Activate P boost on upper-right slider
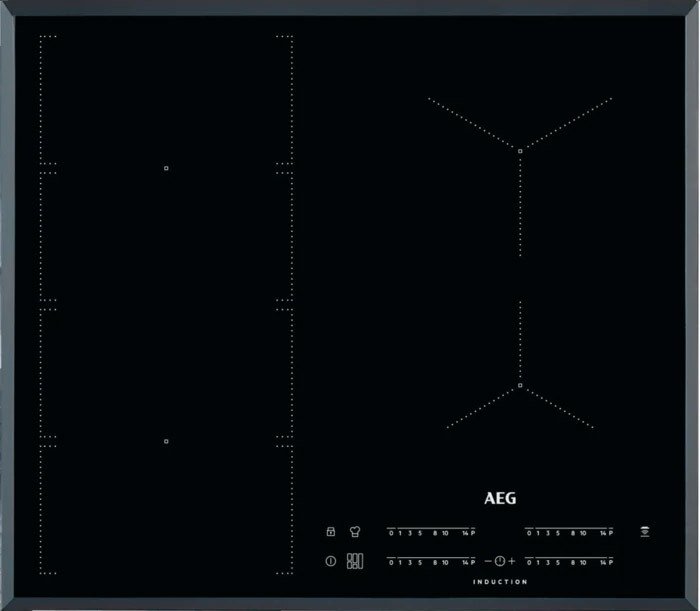The image size is (700, 611). pyautogui.click(x=611, y=533)
